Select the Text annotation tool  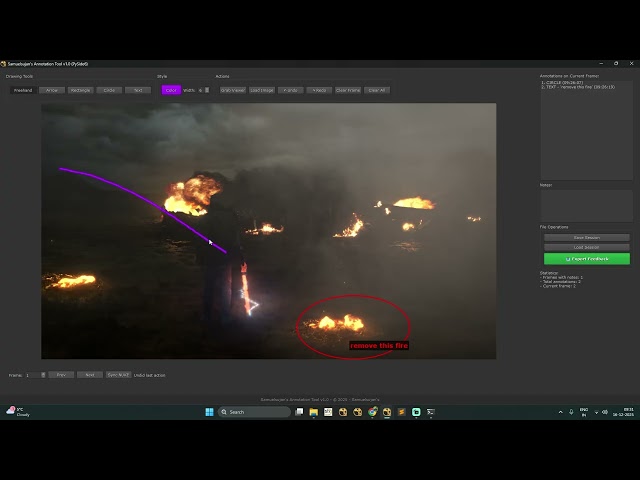click(138, 90)
